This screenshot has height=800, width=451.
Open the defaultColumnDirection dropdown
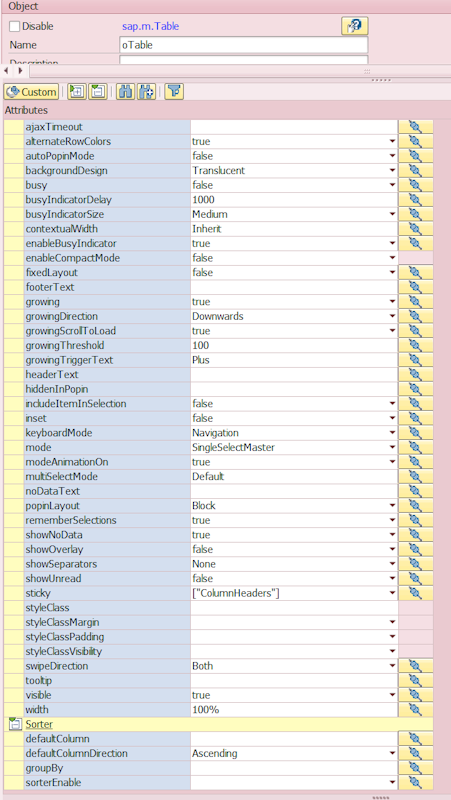[294, 754]
